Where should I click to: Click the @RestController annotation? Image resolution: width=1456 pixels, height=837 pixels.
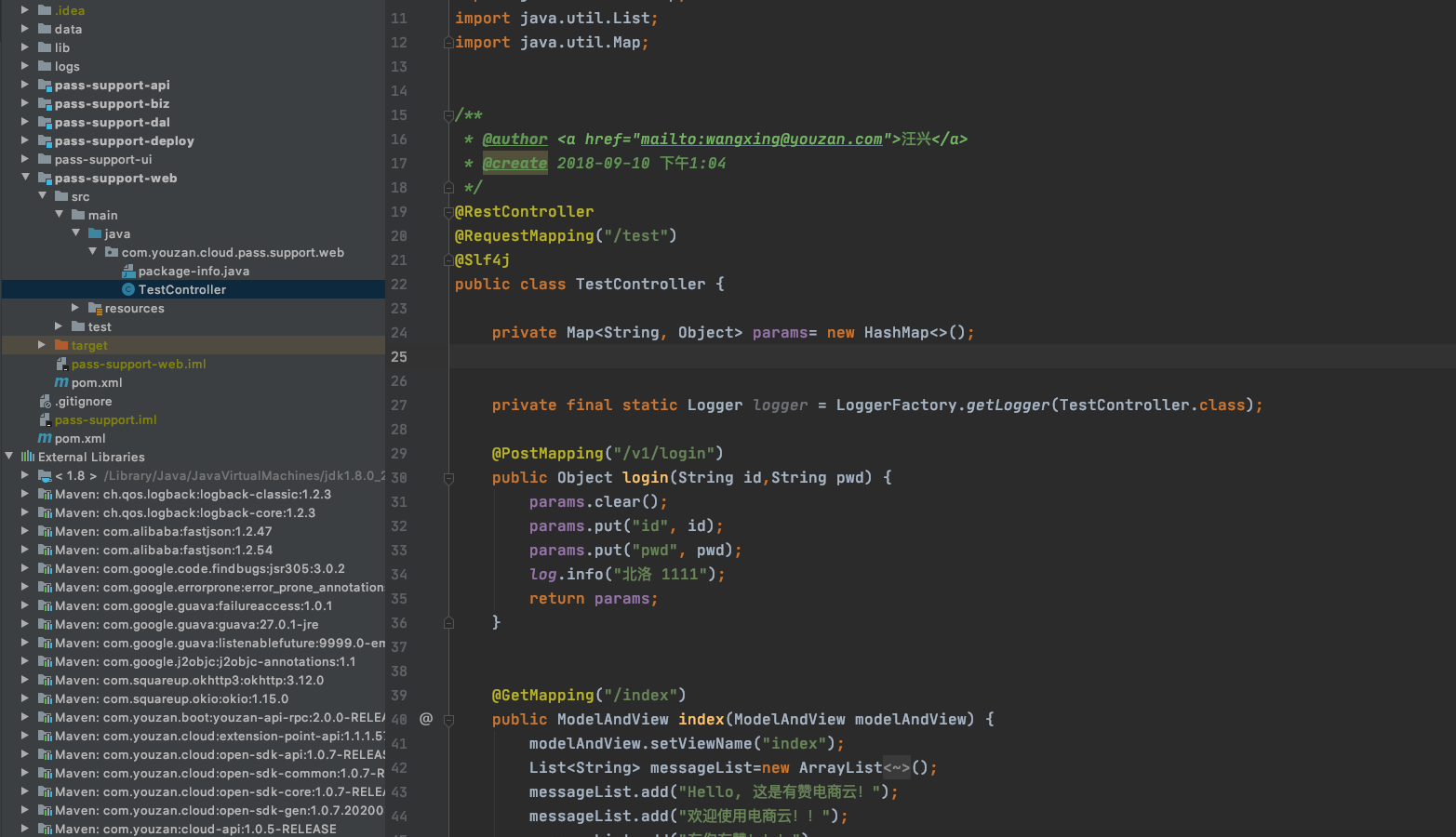coord(524,211)
